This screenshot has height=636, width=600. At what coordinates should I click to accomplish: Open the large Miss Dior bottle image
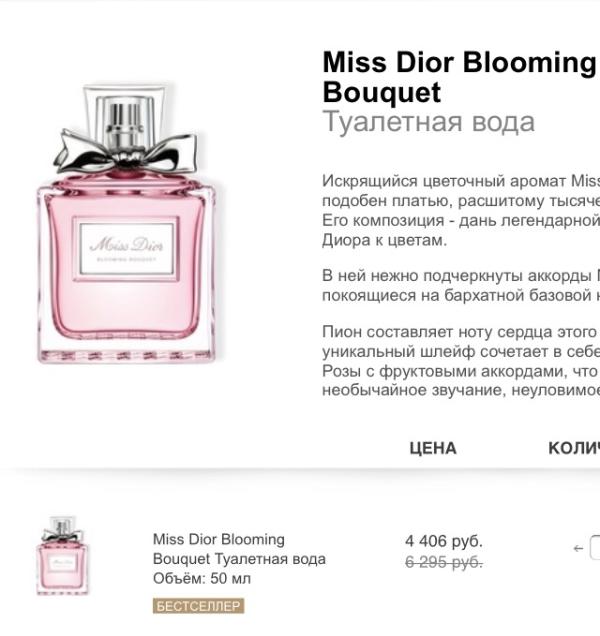[x=126, y=223]
